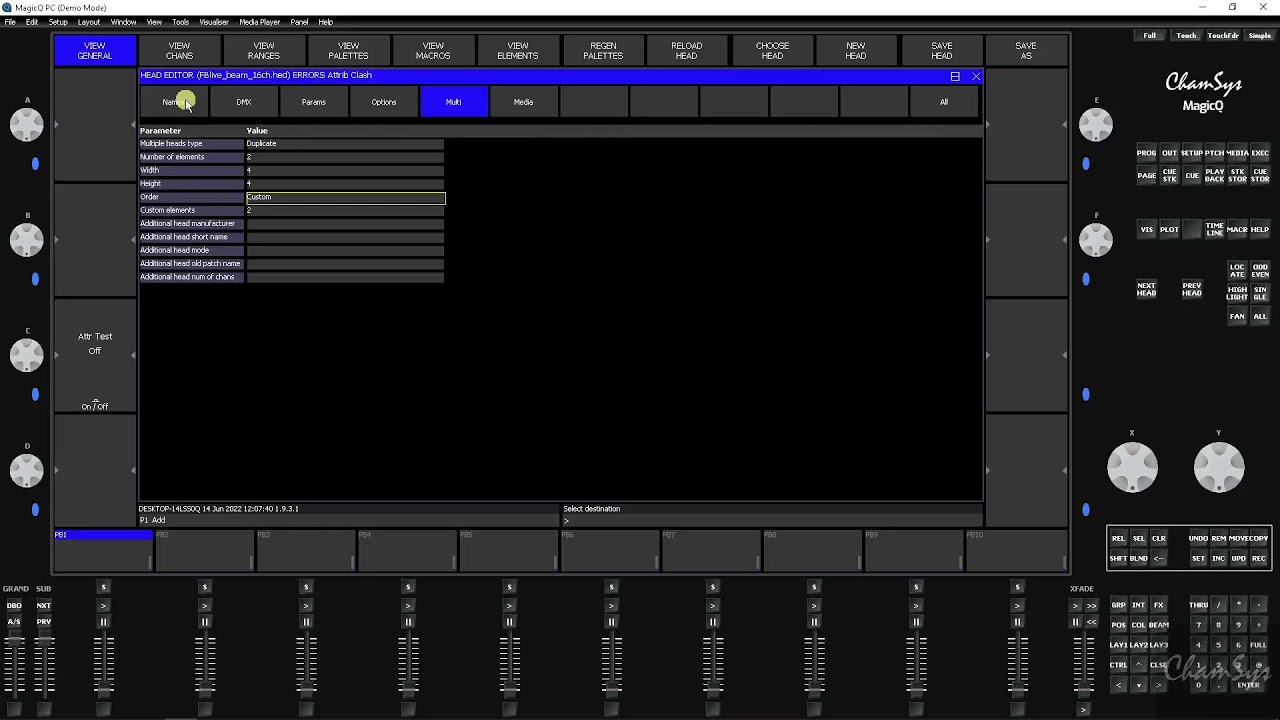Toggle the DBO blackout button

coord(14,605)
